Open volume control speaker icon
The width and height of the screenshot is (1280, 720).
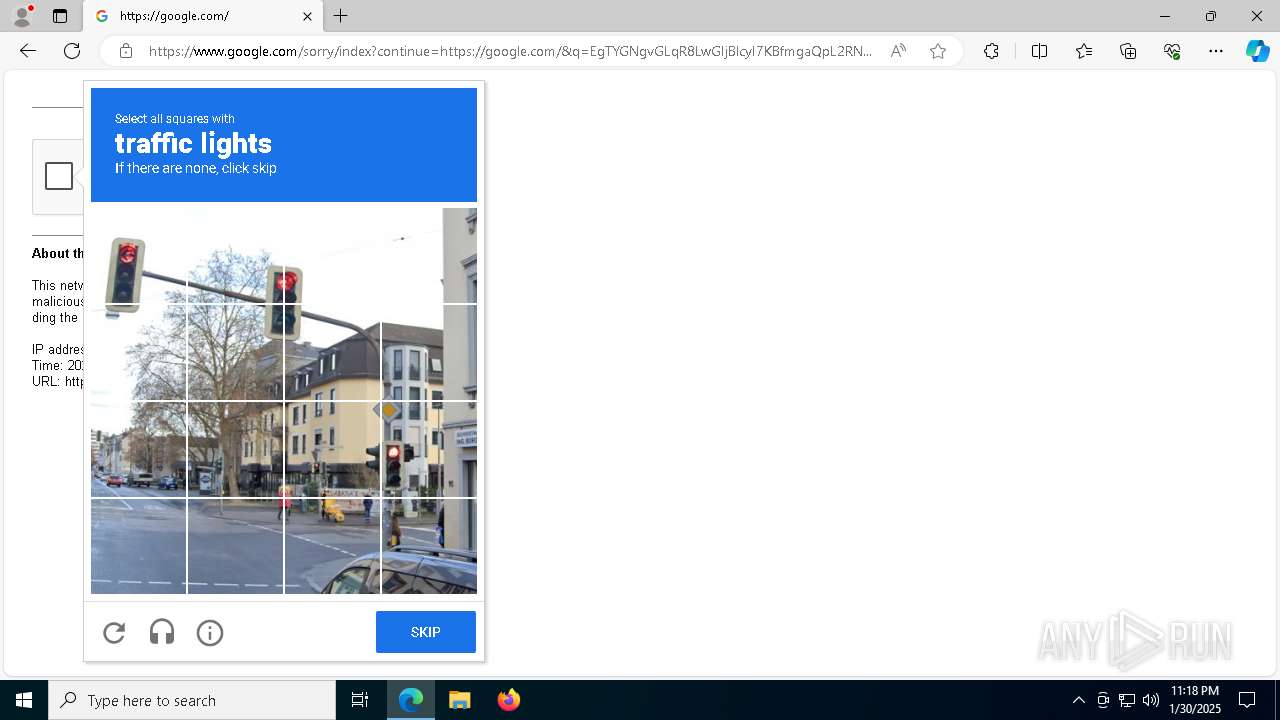[x=1151, y=700]
